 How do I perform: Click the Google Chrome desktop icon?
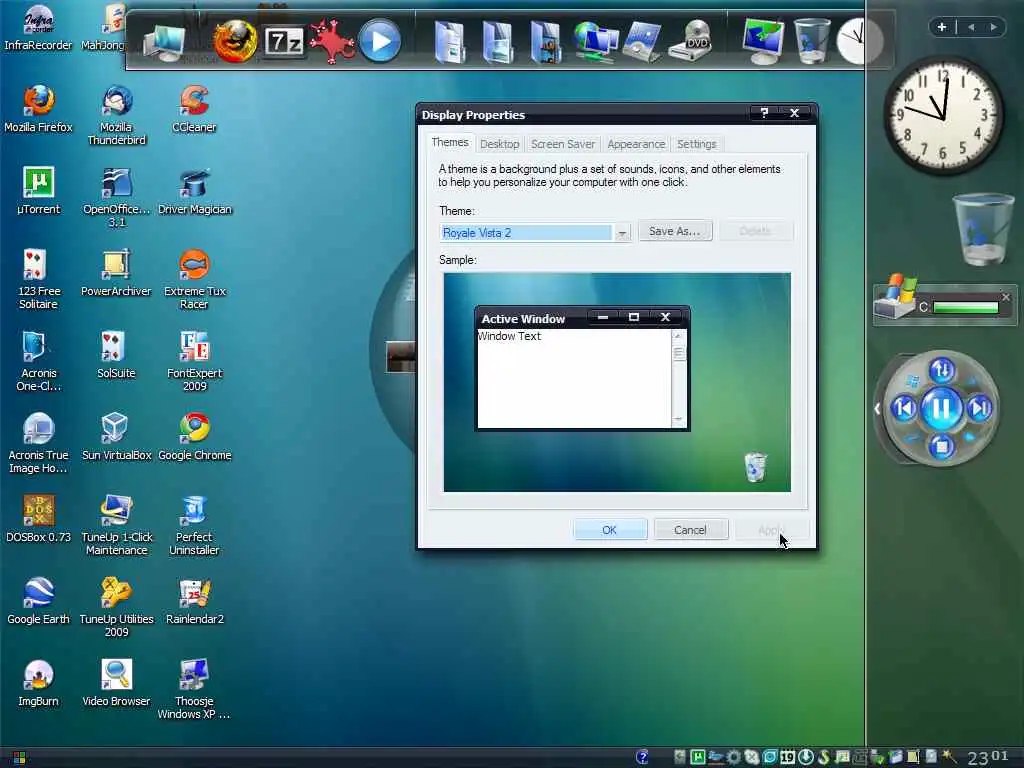pos(194,436)
